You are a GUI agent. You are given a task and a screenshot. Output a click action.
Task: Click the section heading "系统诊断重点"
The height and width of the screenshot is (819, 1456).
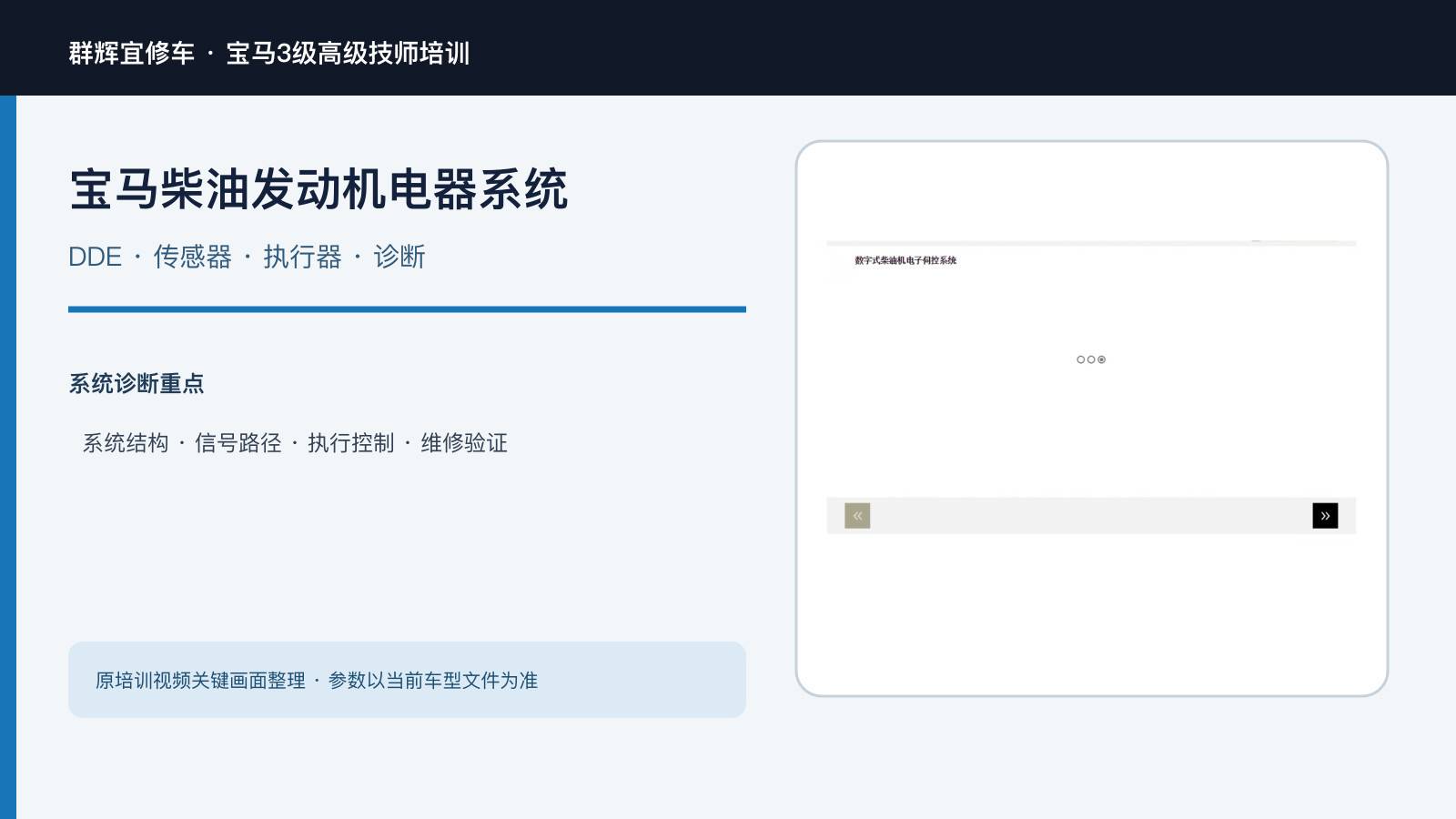pyautogui.click(x=136, y=383)
